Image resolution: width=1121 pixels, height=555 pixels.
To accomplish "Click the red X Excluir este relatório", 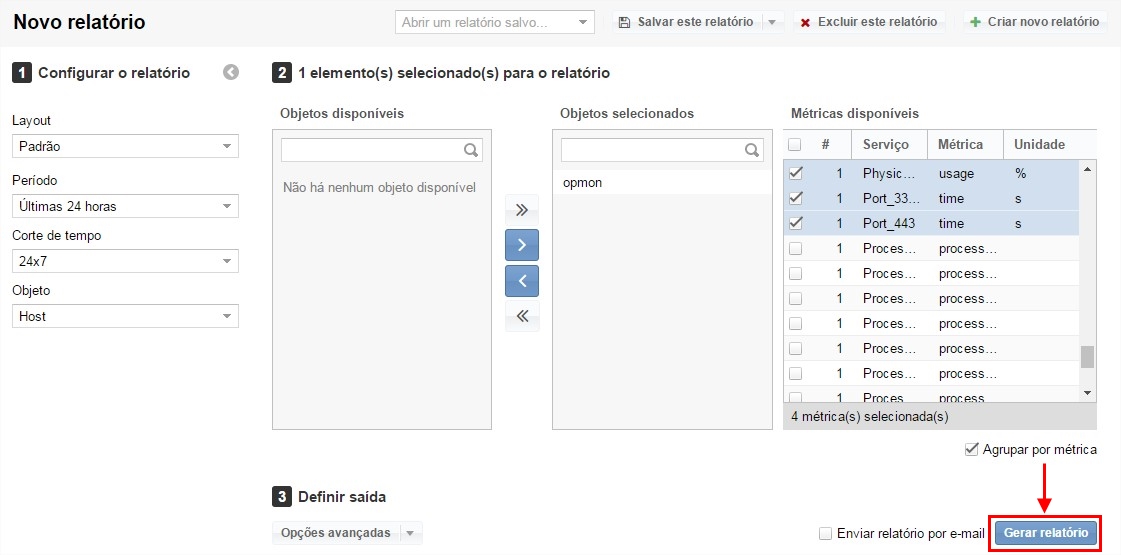I will [x=805, y=22].
